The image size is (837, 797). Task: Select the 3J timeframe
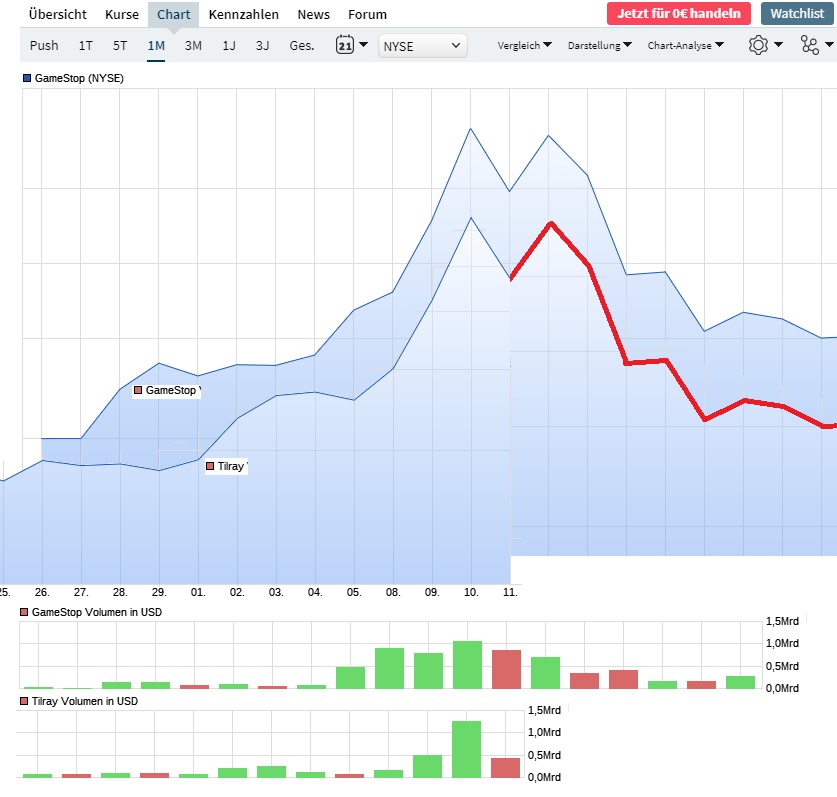point(262,46)
